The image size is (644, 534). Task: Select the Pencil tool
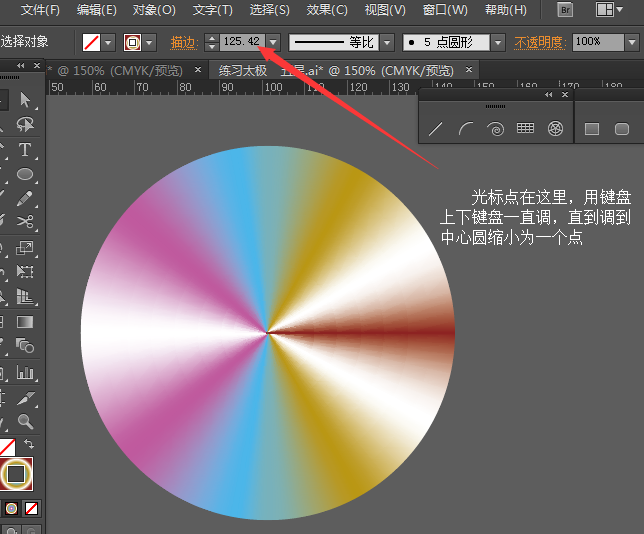25,198
